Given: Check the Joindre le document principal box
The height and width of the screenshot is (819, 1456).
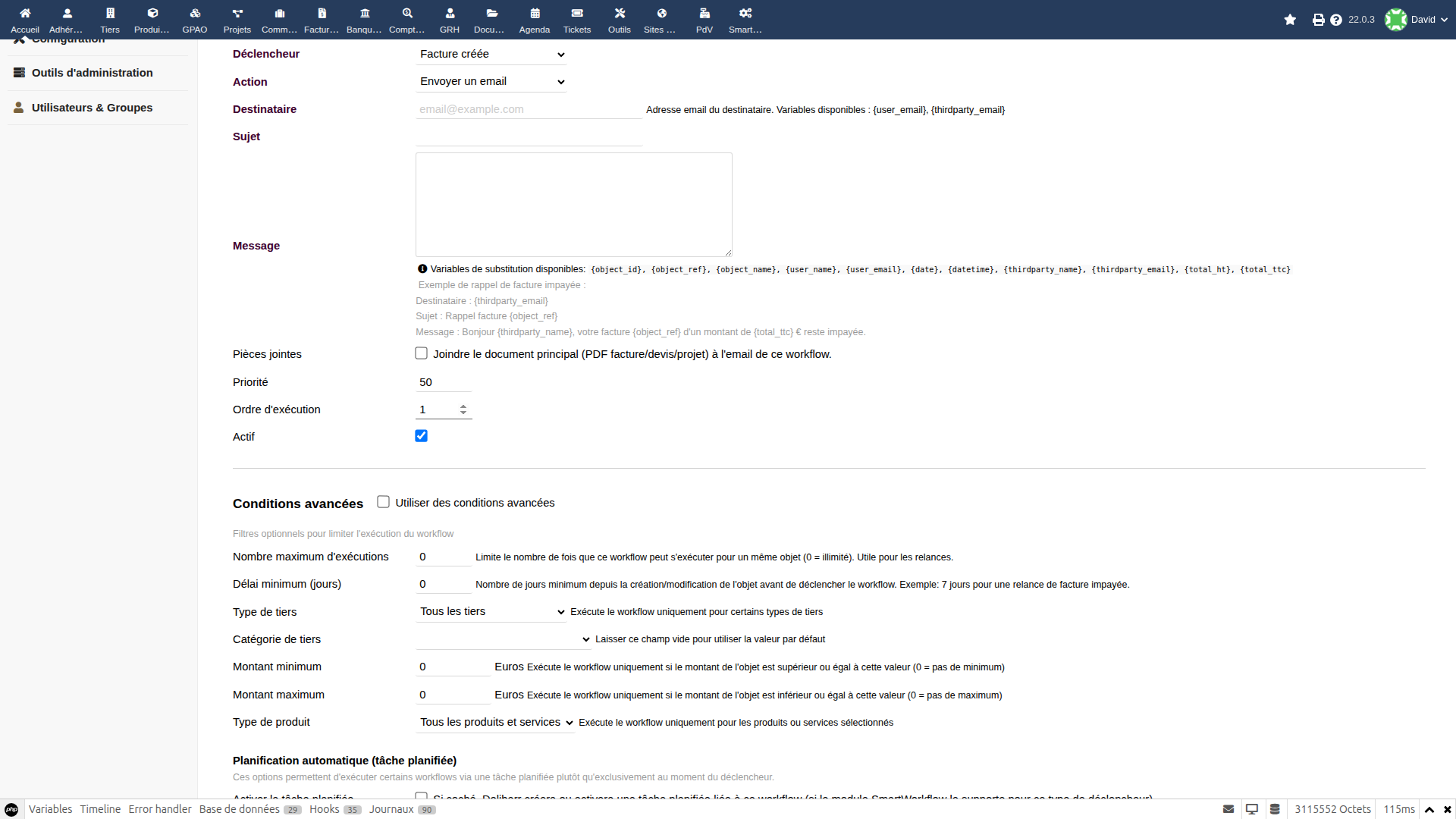Looking at the screenshot, I should pyautogui.click(x=422, y=353).
